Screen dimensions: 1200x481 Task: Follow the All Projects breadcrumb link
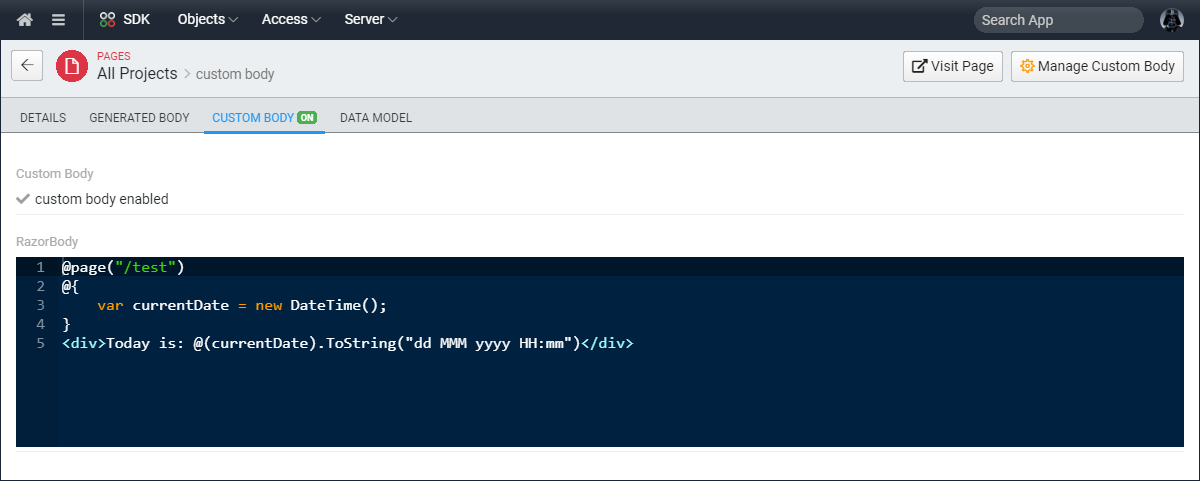137,73
